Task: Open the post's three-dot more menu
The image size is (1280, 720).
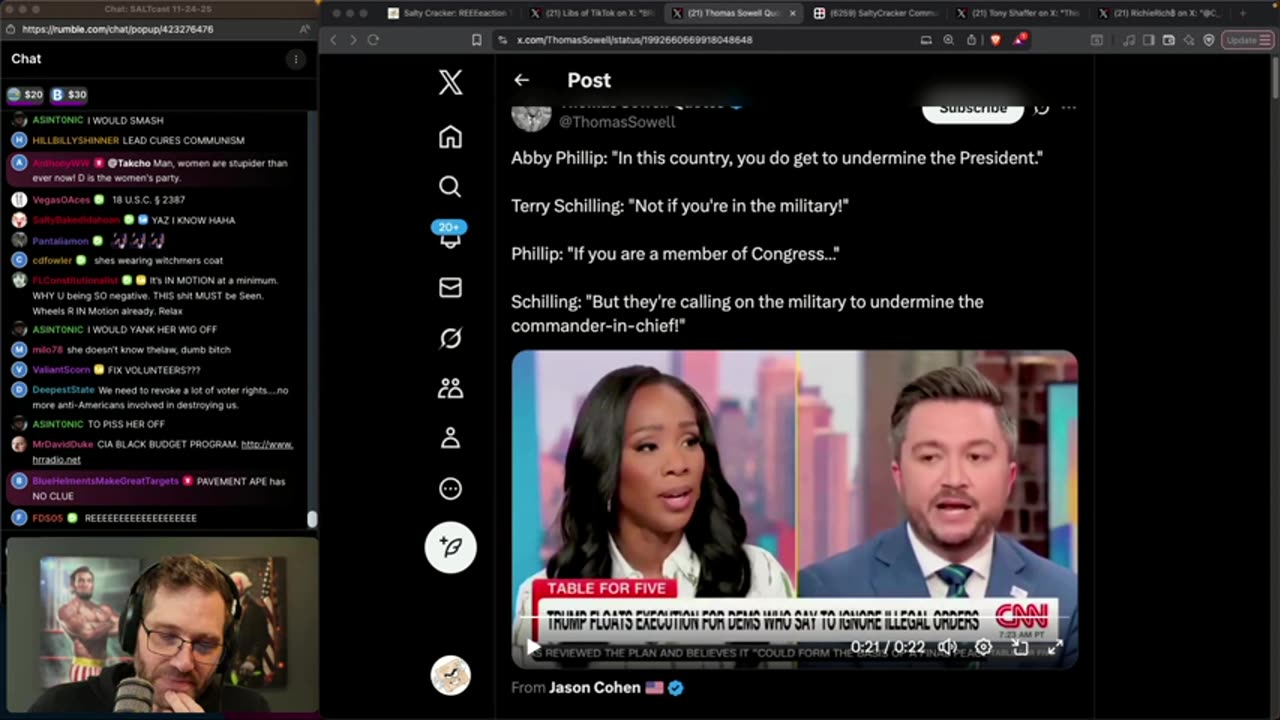Action: click(x=1068, y=108)
